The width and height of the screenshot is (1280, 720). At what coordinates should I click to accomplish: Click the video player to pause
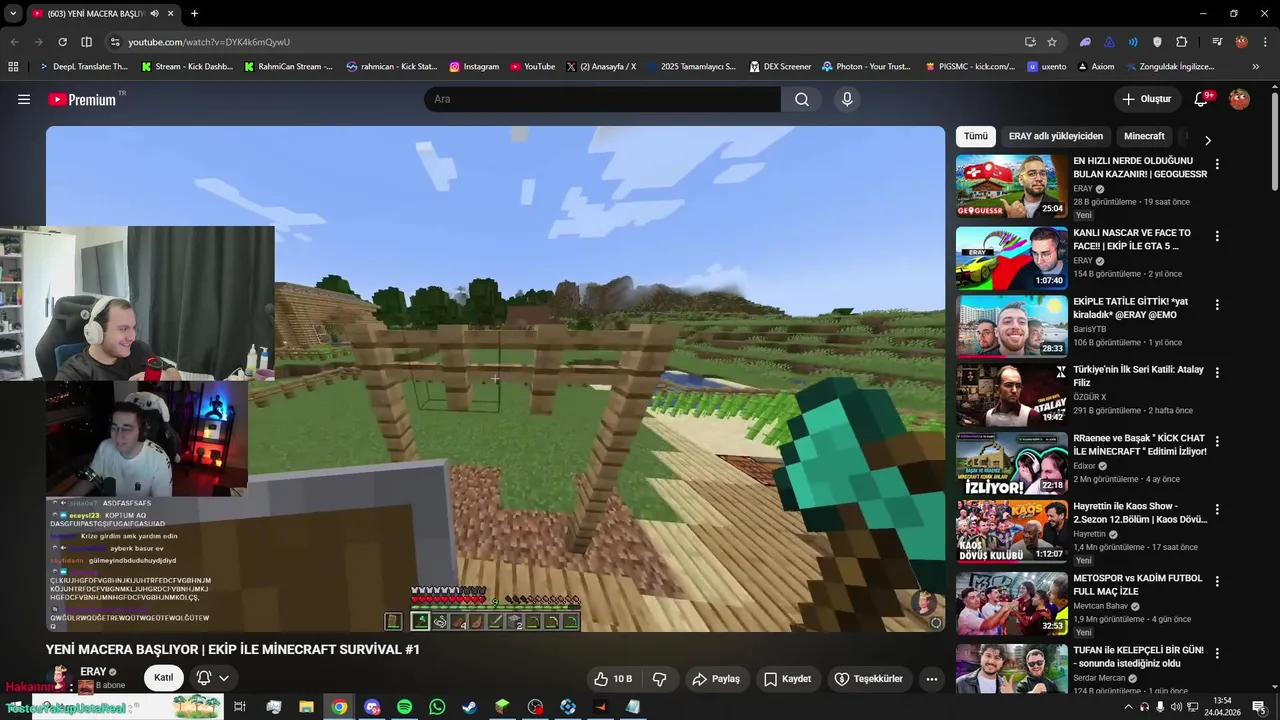495,378
